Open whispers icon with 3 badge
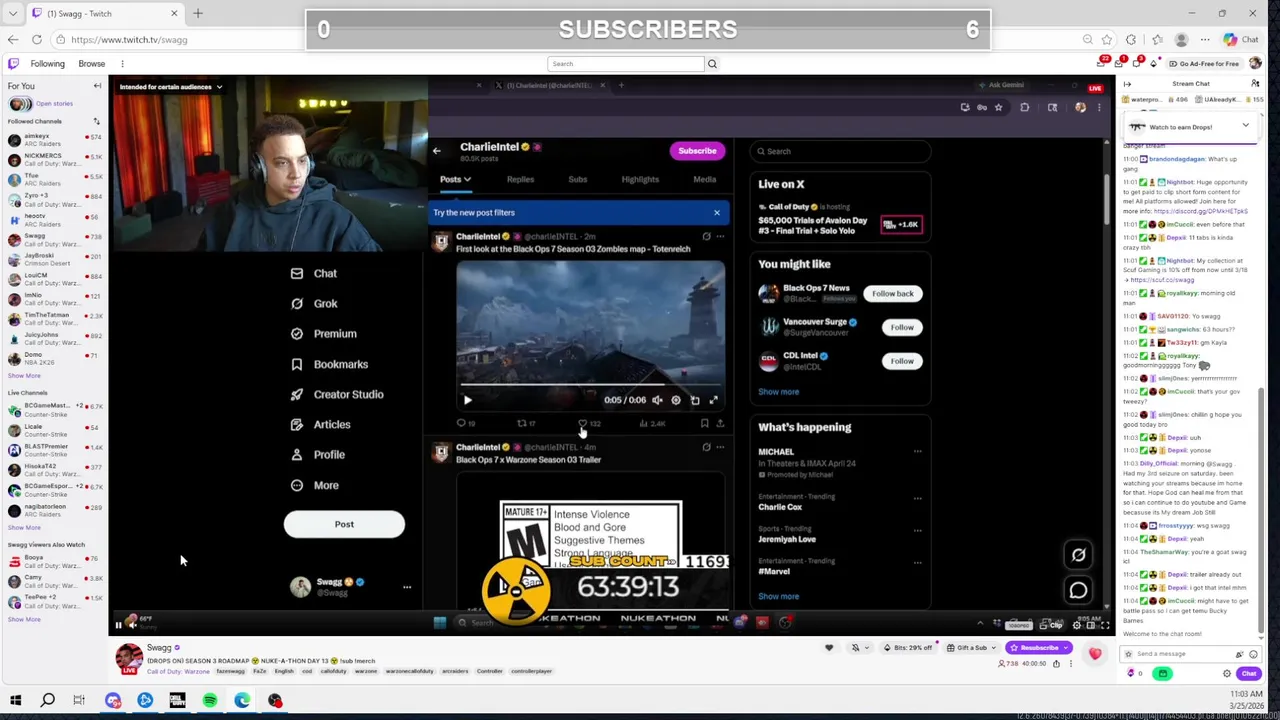This screenshot has height=720, width=1280. 1139,63
